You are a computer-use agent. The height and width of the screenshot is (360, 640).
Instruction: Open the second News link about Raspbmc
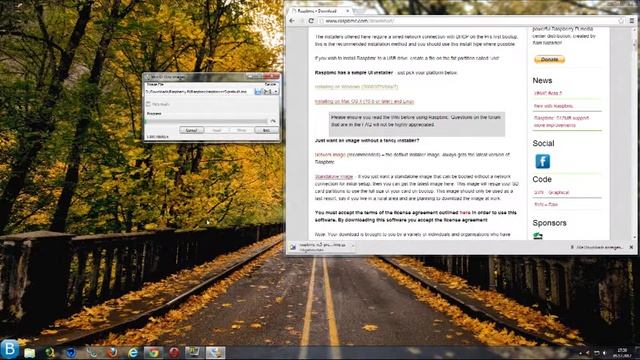pos(553,106)
